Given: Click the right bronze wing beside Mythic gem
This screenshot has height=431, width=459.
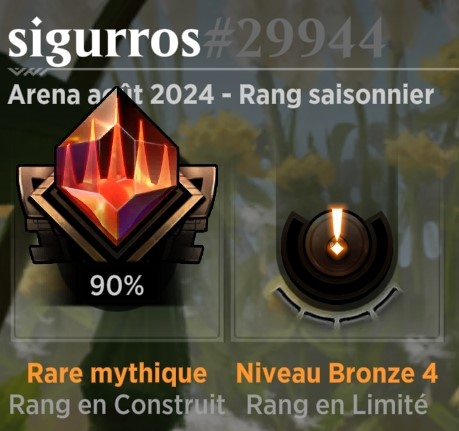Looking at the screenshot, I should (197, 213).
